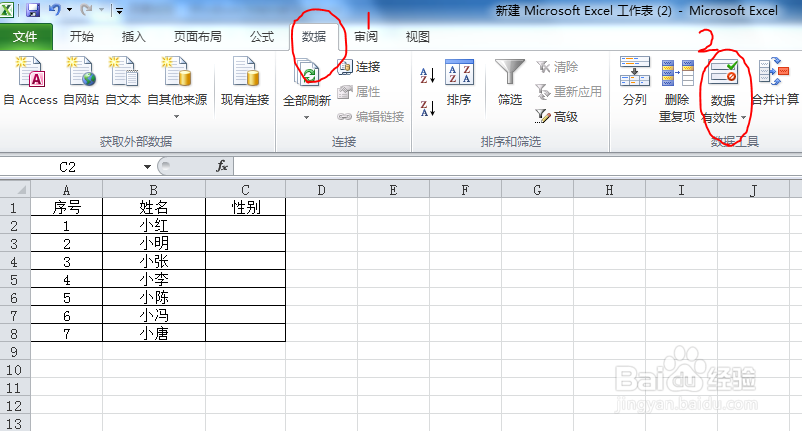Open the Name Box dropdown arrow
The image size is (802, 431).
pyautogui.click(x=147, y=167)
